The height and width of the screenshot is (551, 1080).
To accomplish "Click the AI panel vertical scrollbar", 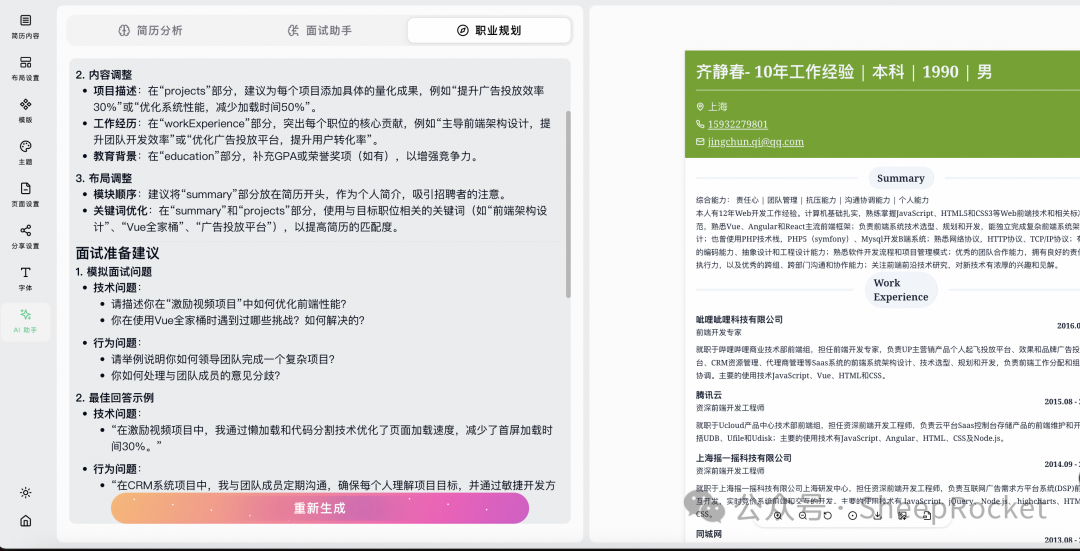I will (x=568, y=204).
